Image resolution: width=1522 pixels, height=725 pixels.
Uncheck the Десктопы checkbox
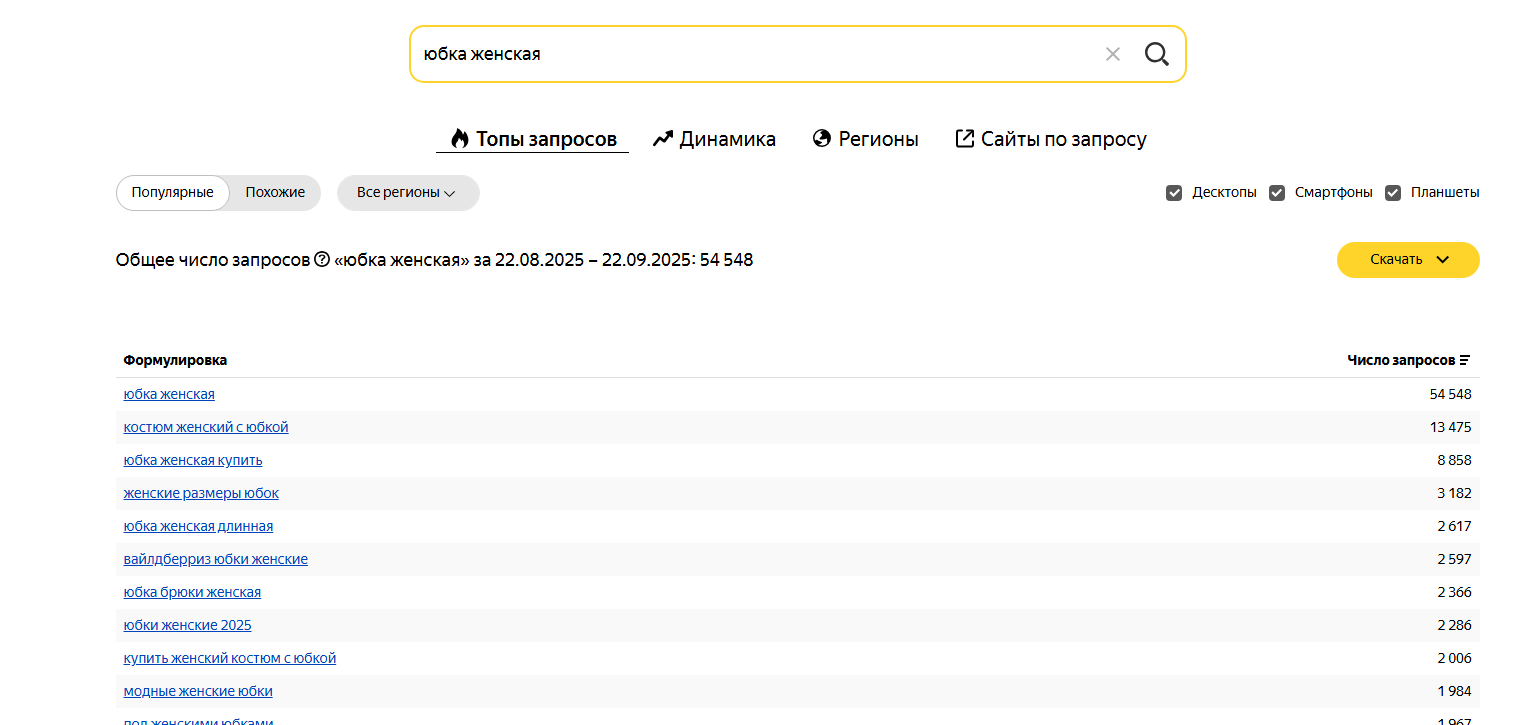coord(1174,193)
